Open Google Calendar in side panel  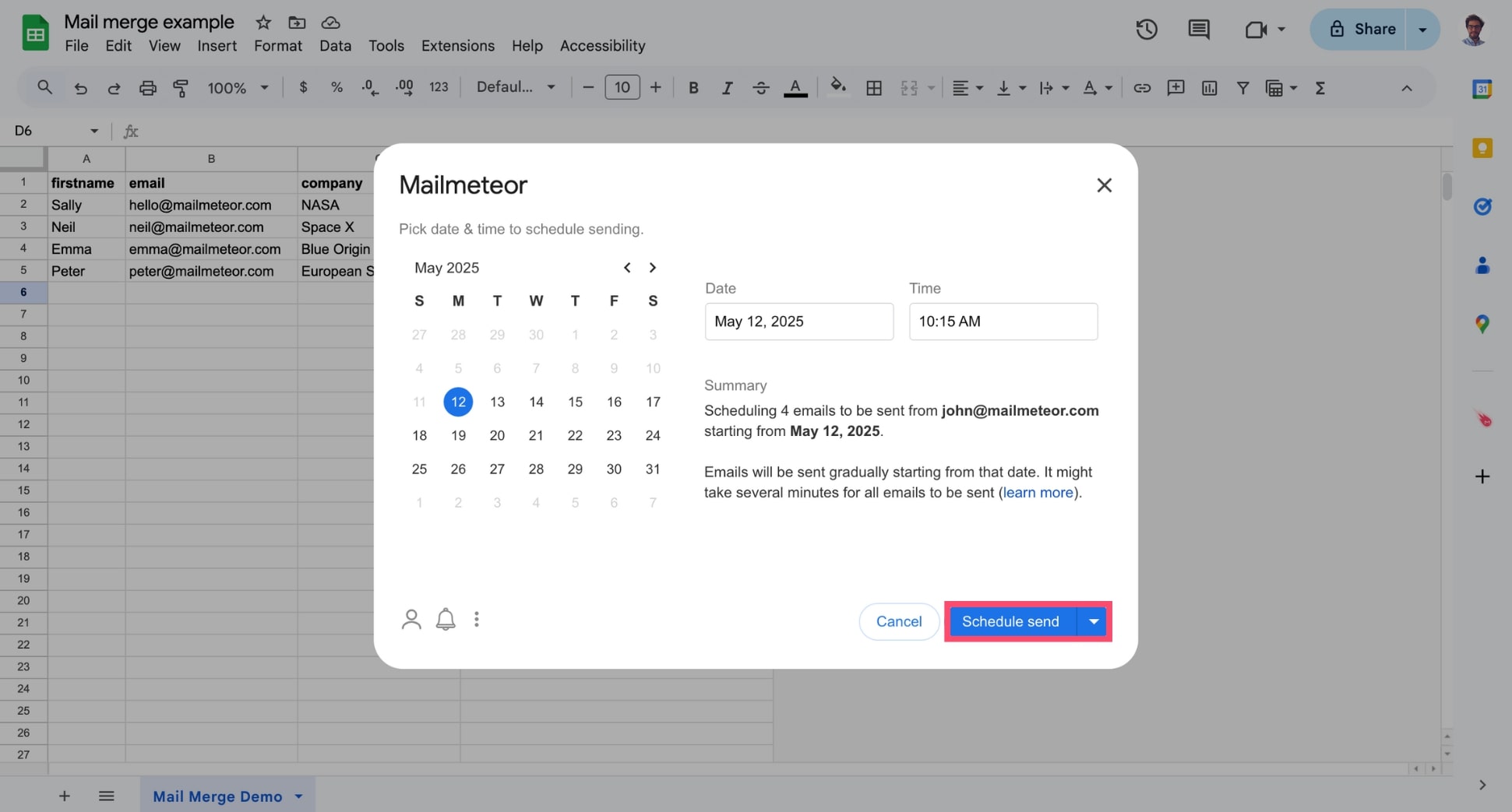pos(1482,89)
